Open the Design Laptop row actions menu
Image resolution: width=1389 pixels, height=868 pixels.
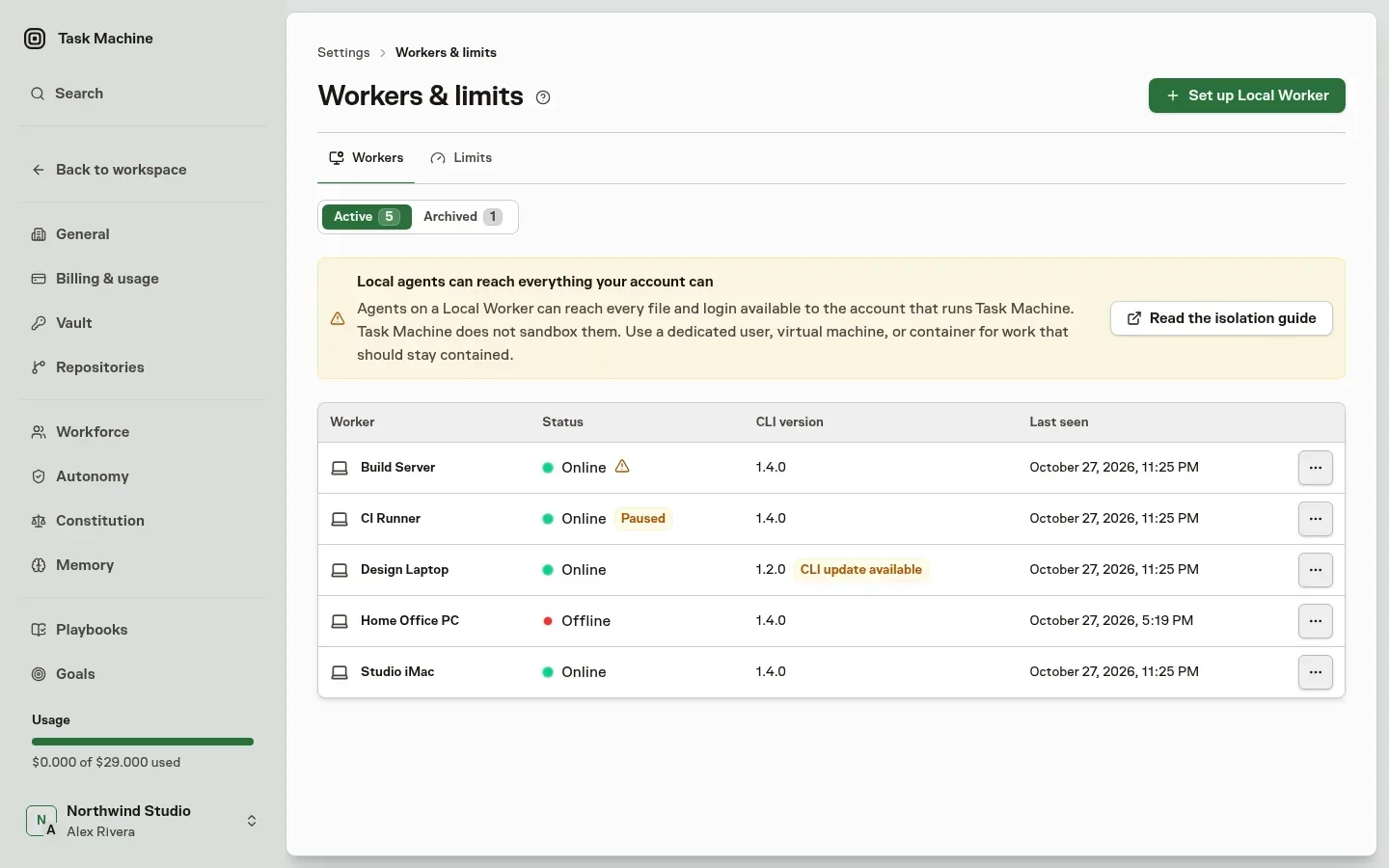[x=1316, y=570]
